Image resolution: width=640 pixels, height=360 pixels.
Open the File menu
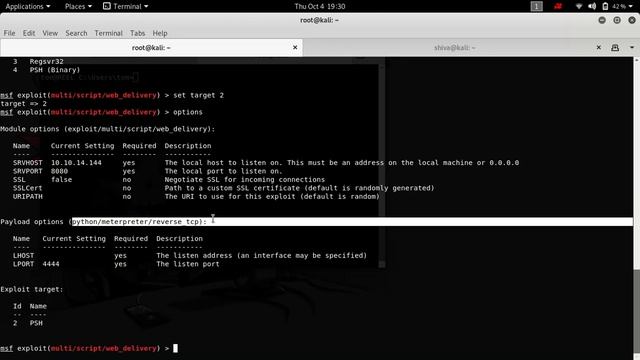pos(9,33)
